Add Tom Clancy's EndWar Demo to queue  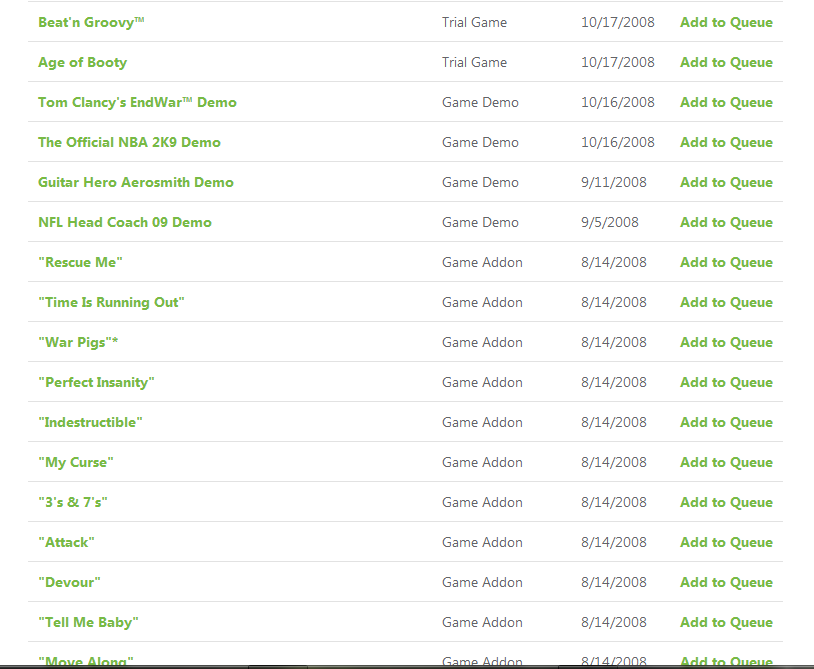coord(726,102)
